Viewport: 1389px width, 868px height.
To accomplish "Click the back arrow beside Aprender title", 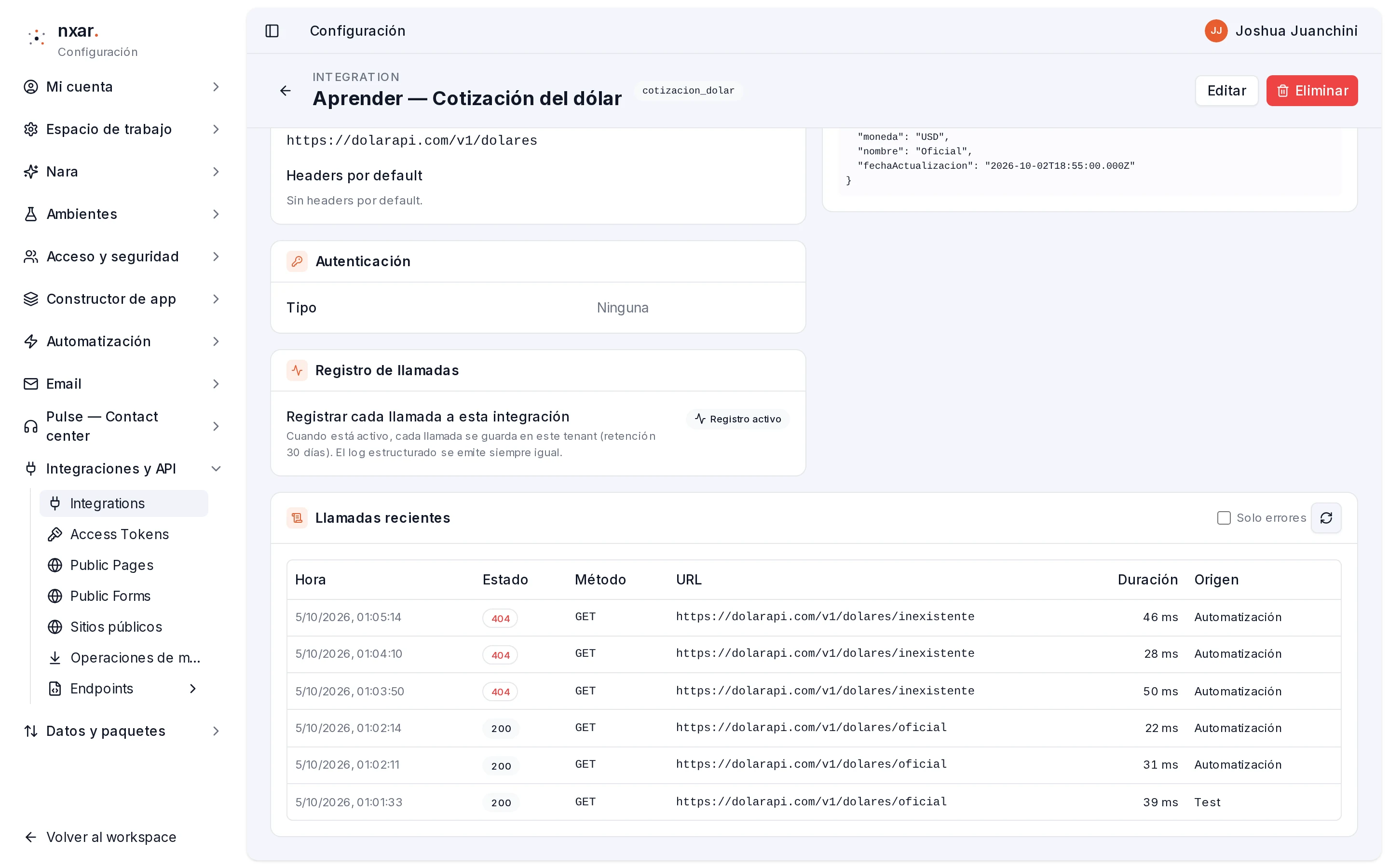I will point(285,91).
